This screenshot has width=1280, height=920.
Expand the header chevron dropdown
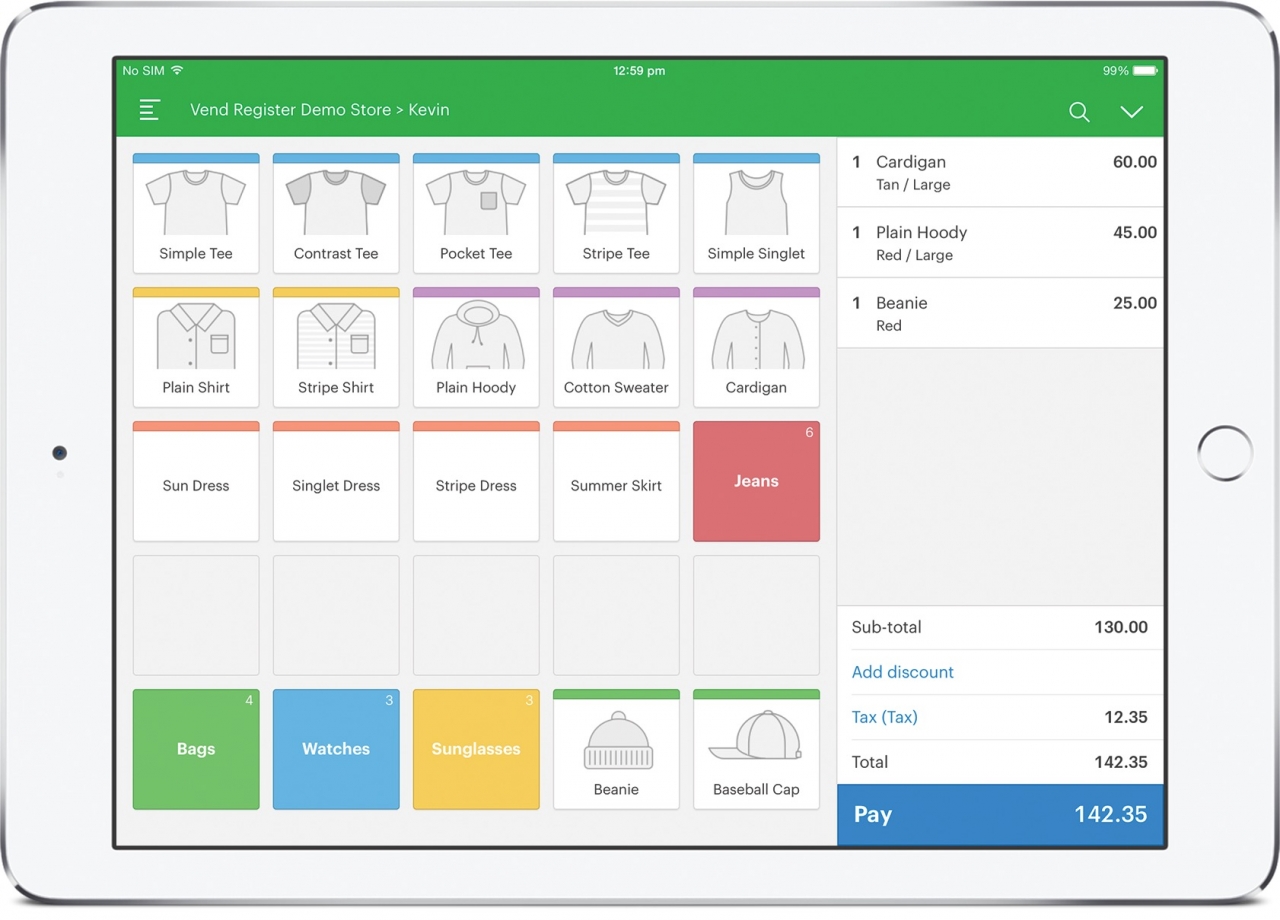[x=1131, y=112]
